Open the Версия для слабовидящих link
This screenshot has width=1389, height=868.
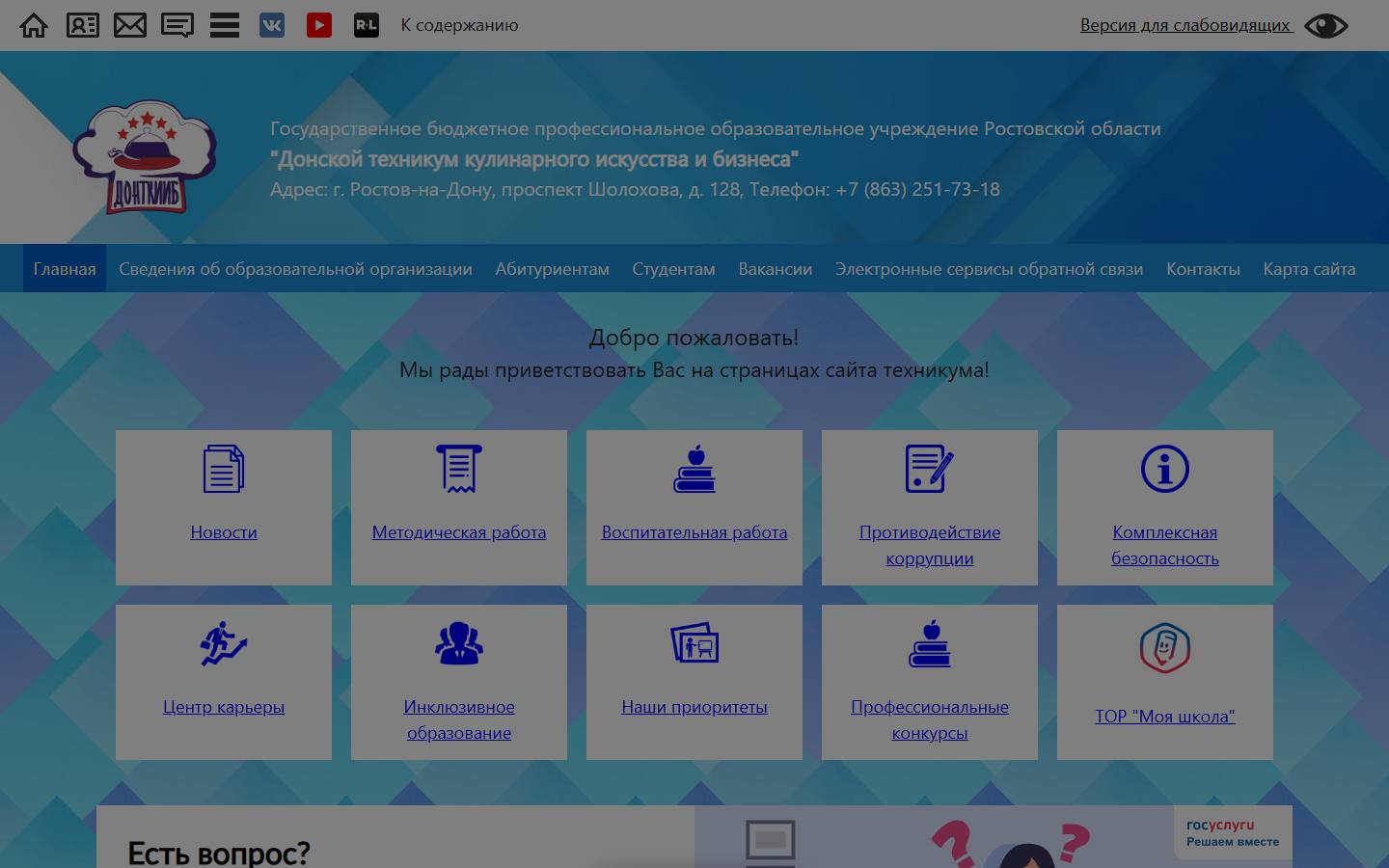(1185, 25)
